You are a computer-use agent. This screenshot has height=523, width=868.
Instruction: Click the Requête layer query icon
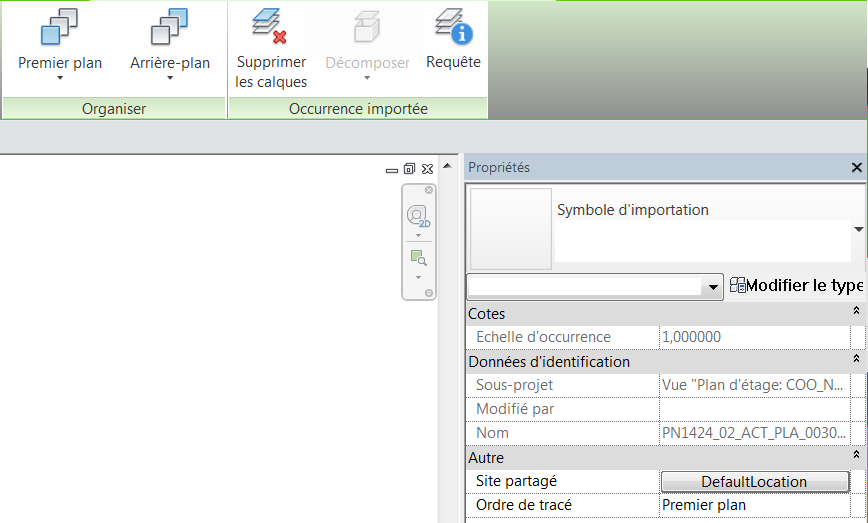(x=453, y=27)
